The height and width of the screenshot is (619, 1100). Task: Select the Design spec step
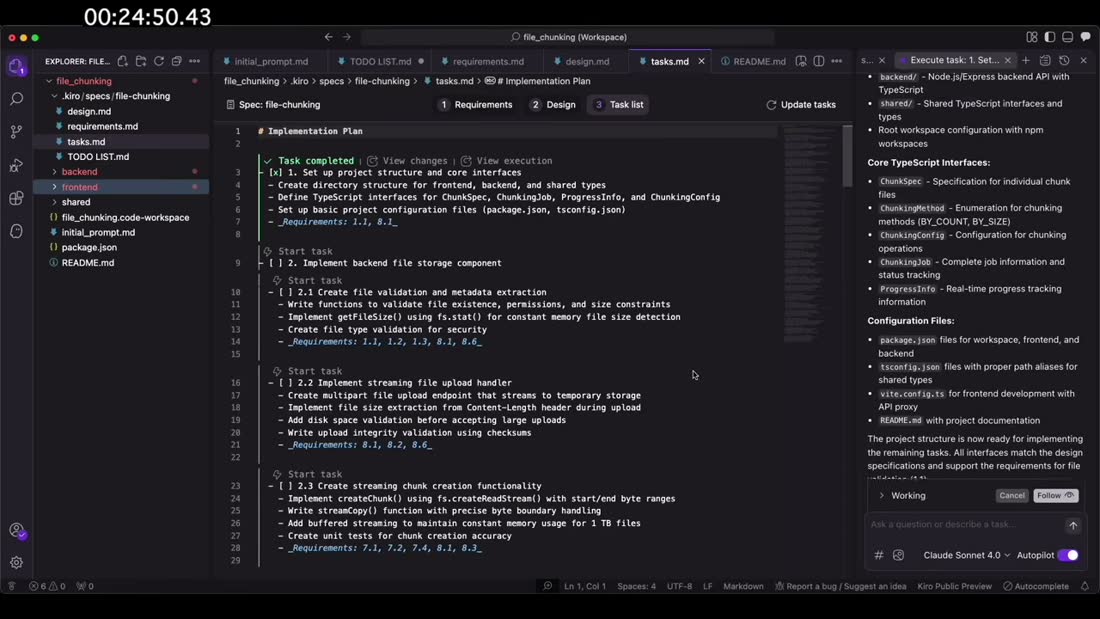pyautogui.click(x=554, y=105)
